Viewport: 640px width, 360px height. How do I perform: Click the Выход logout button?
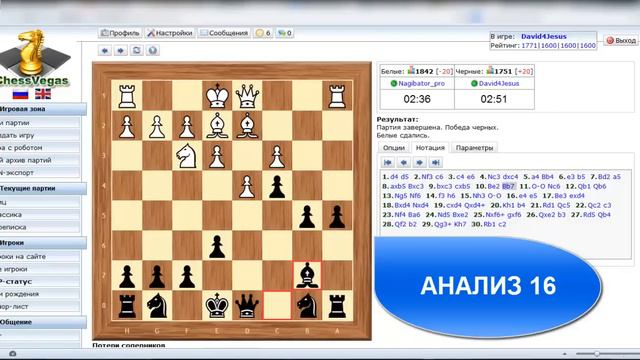tap(621, 40)
